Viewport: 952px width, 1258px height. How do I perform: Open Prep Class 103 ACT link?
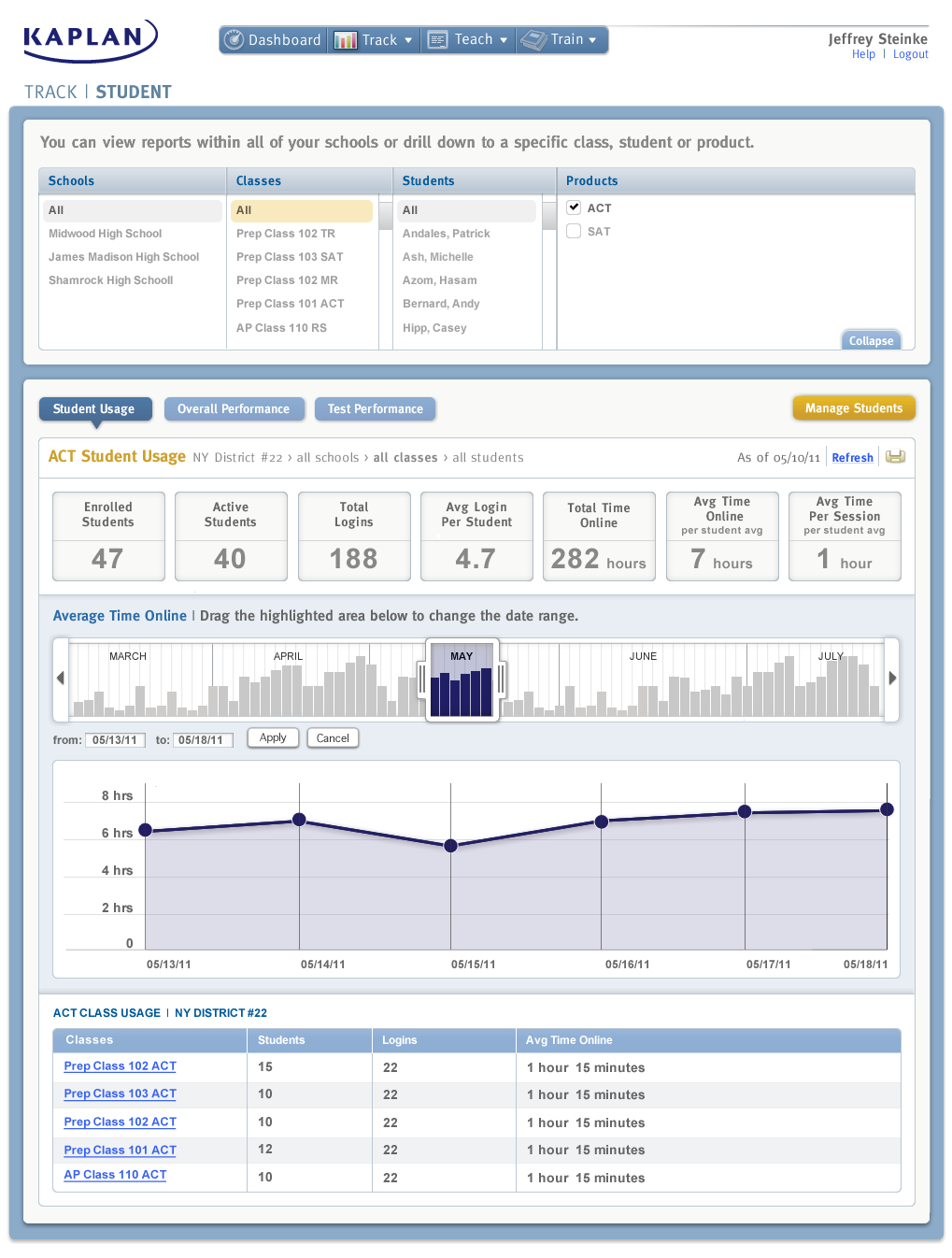(x=120, y=1094)
